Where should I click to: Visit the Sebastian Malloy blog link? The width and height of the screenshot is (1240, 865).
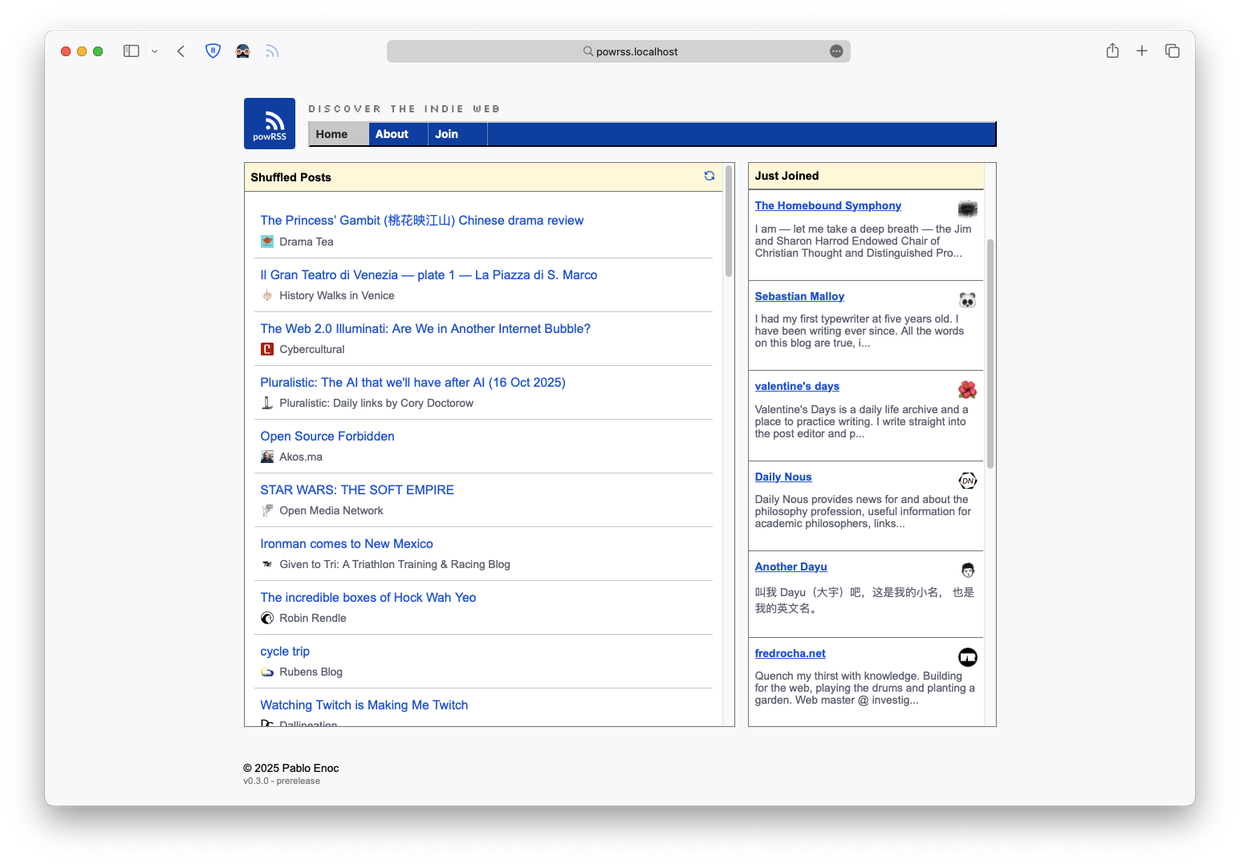[799, 296]
